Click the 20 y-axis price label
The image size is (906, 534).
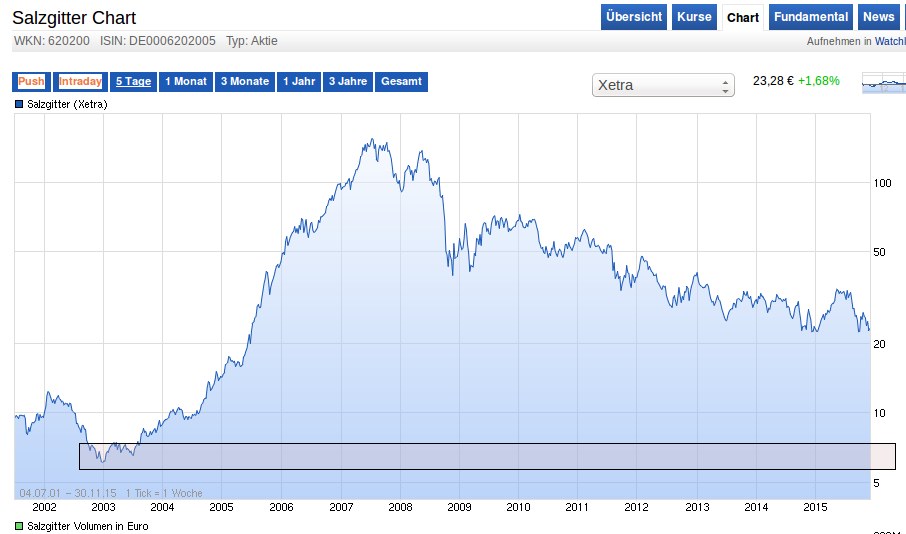point(879,344)
